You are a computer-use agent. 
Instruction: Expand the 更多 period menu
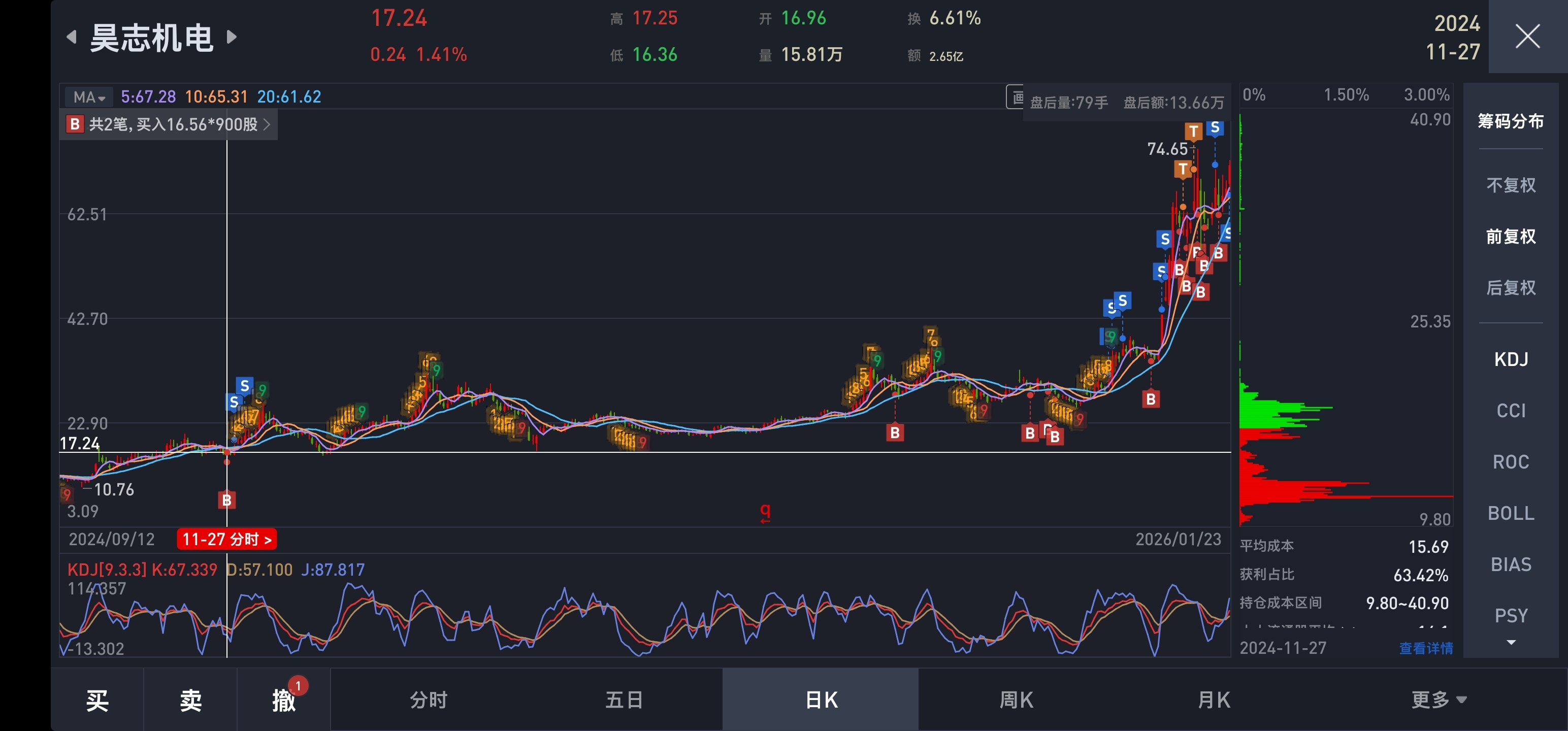tap(1439, 700)
